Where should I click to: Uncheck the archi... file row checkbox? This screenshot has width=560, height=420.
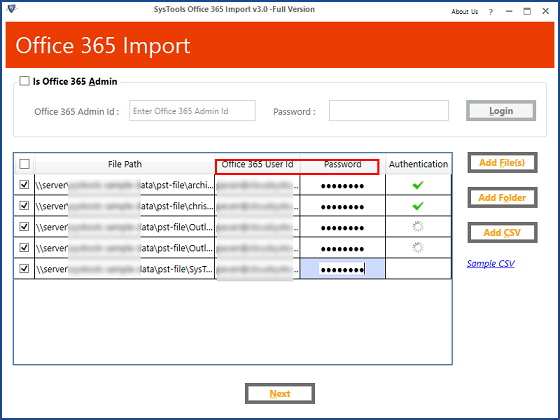click(x=24, y=185)
